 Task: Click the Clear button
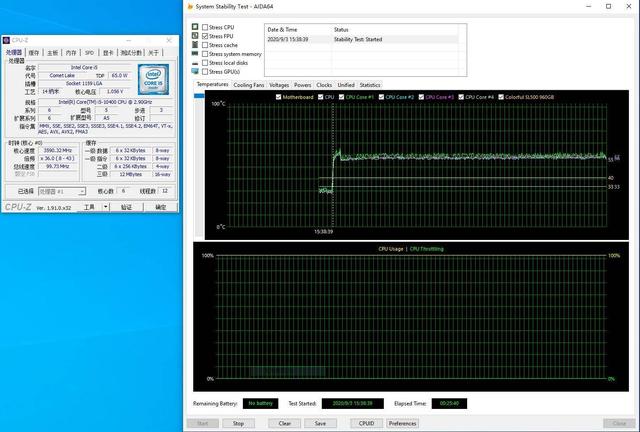(284, 423)
